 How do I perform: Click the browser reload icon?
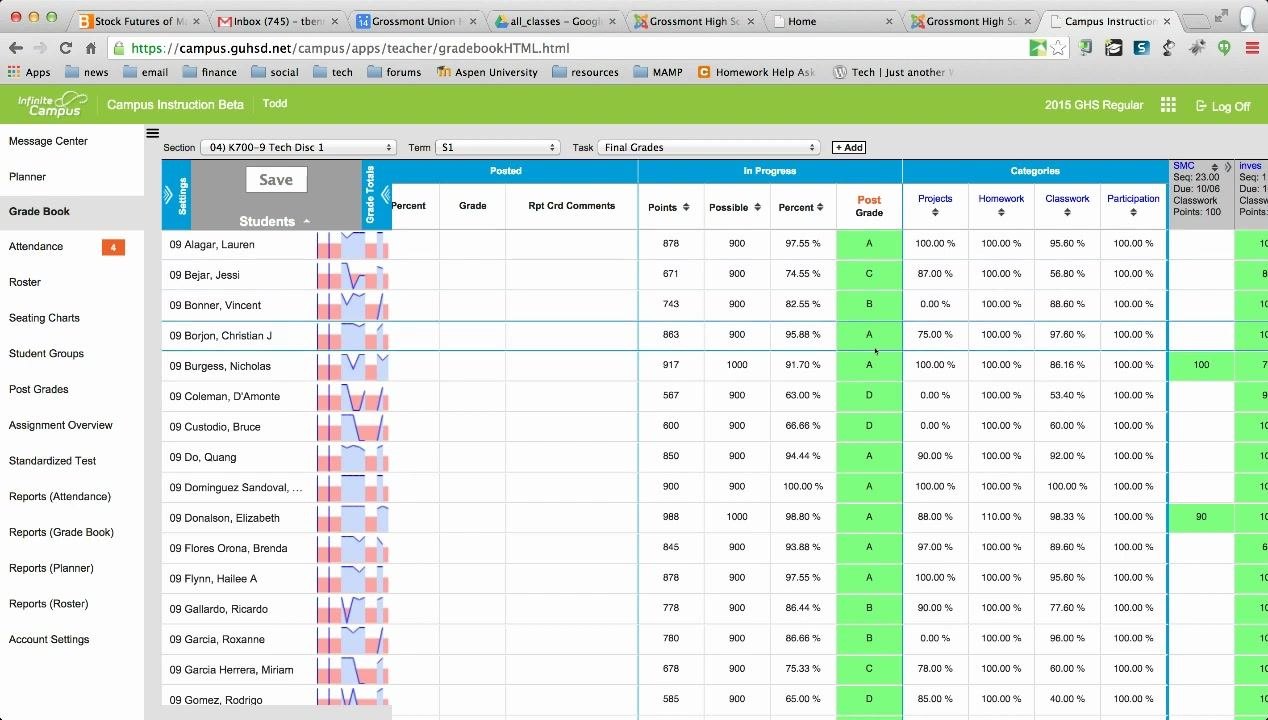(x=65, y=48)
